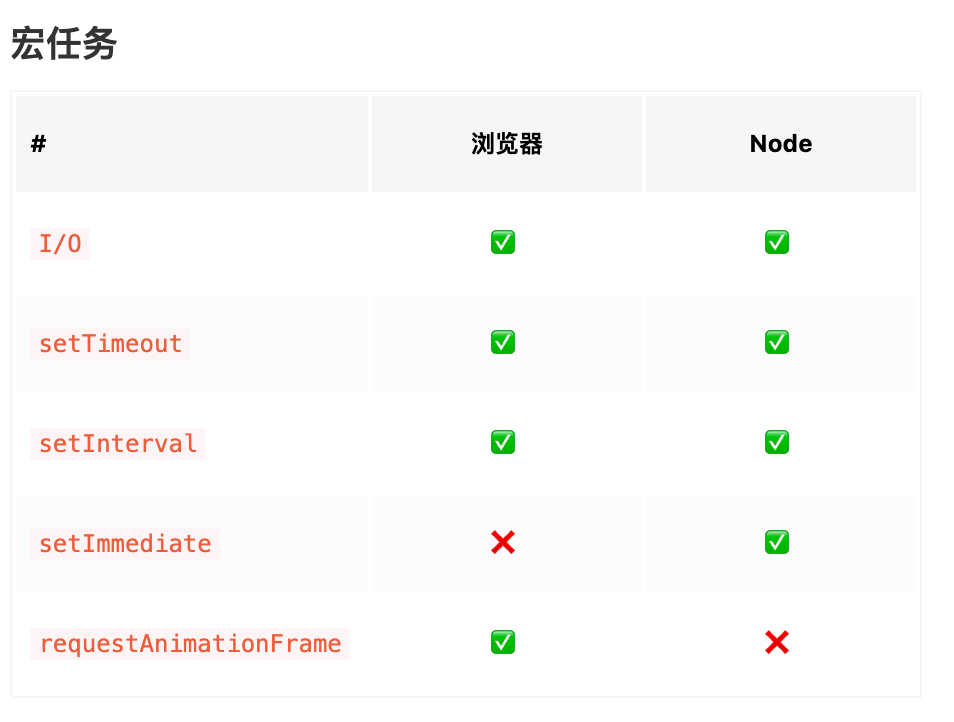Click the 宏任务 heading
Viewport: 954px width, 722px height.
(x=64, y=44)
